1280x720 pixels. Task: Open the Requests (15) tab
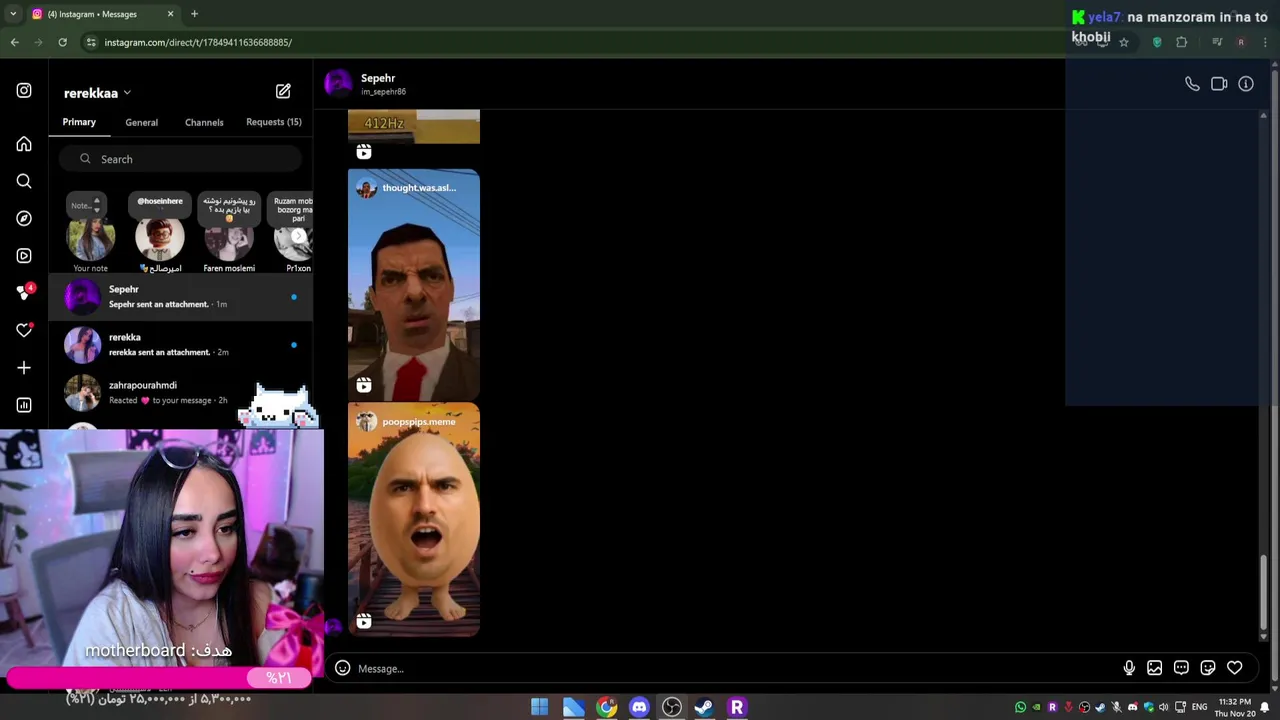coord(274,122)
